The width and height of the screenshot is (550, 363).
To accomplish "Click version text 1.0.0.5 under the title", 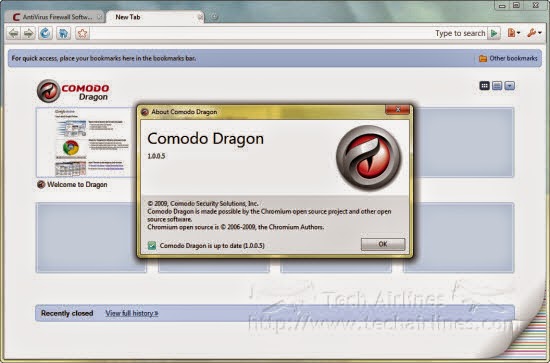I will click(x=156, y=156).
